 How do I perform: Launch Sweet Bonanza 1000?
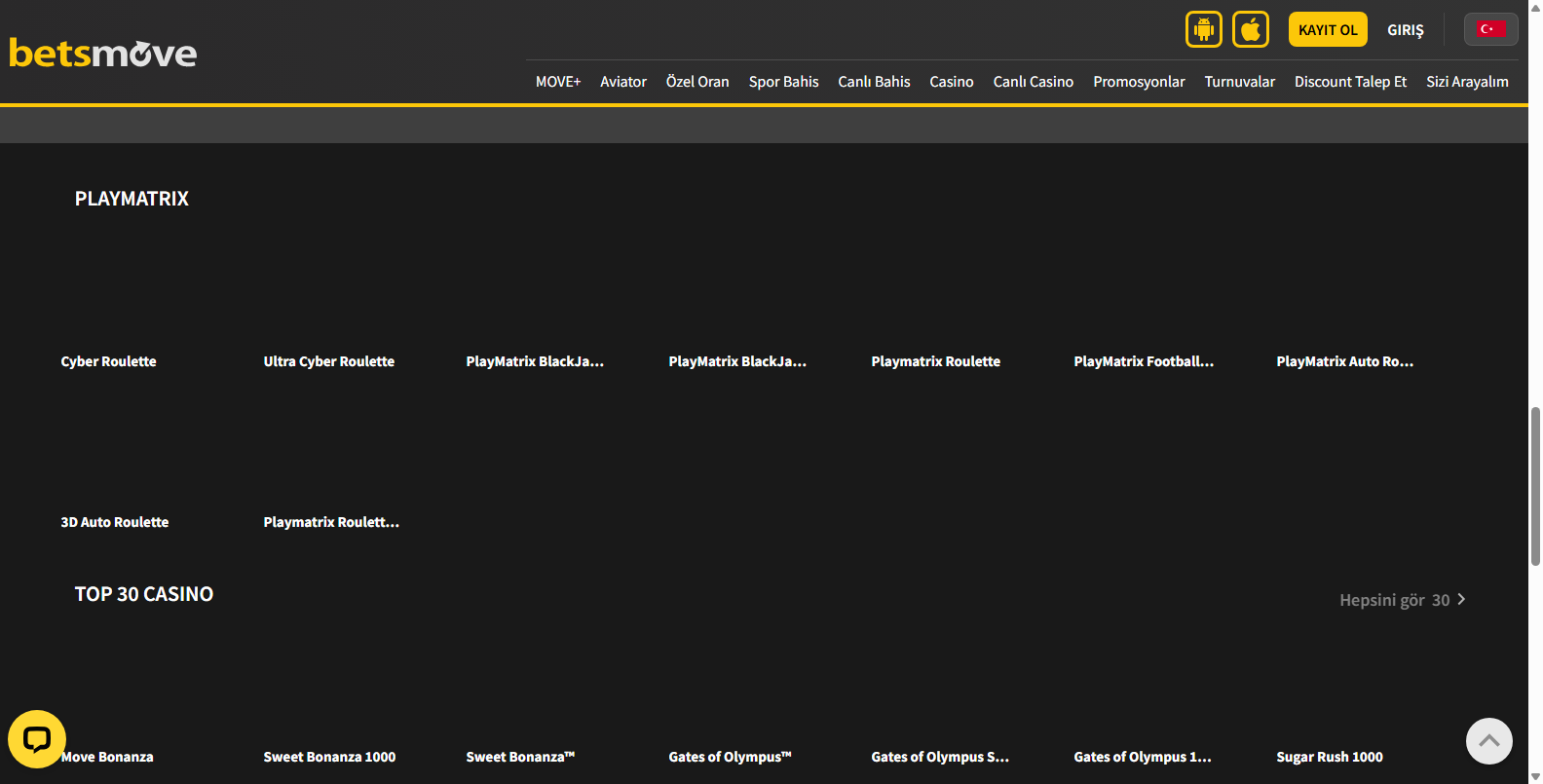pyautogui.click(x=329, y=757)
